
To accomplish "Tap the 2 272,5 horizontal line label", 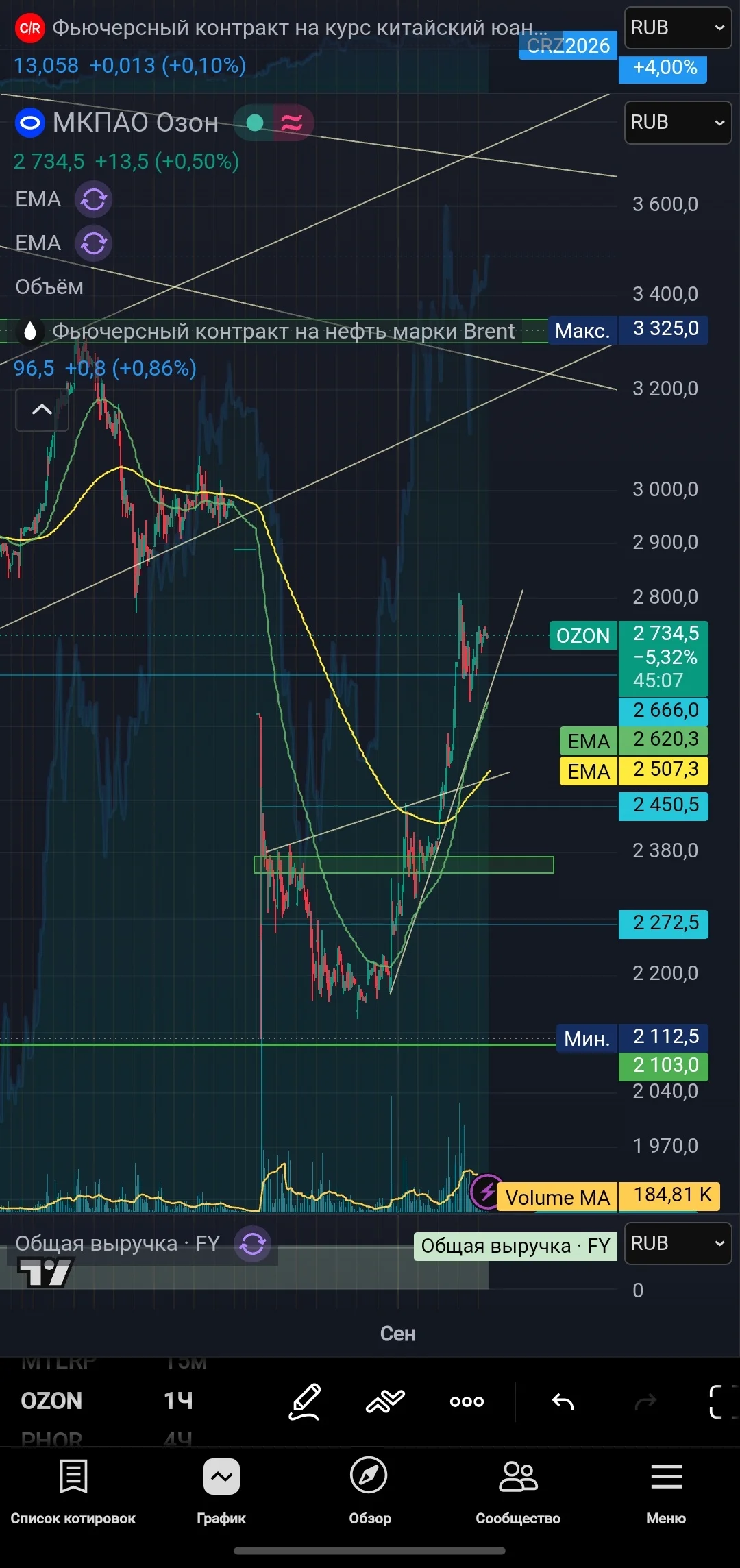I will point(663,924).
